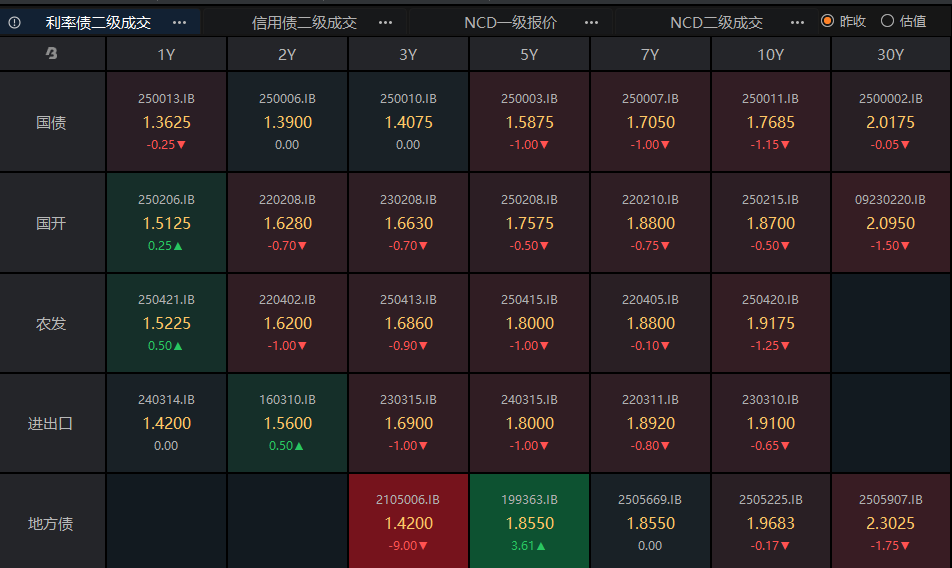This screenshot has height=568, width=952.
Task: Open bond 250011.IB cell
Action: click(770, 121)
